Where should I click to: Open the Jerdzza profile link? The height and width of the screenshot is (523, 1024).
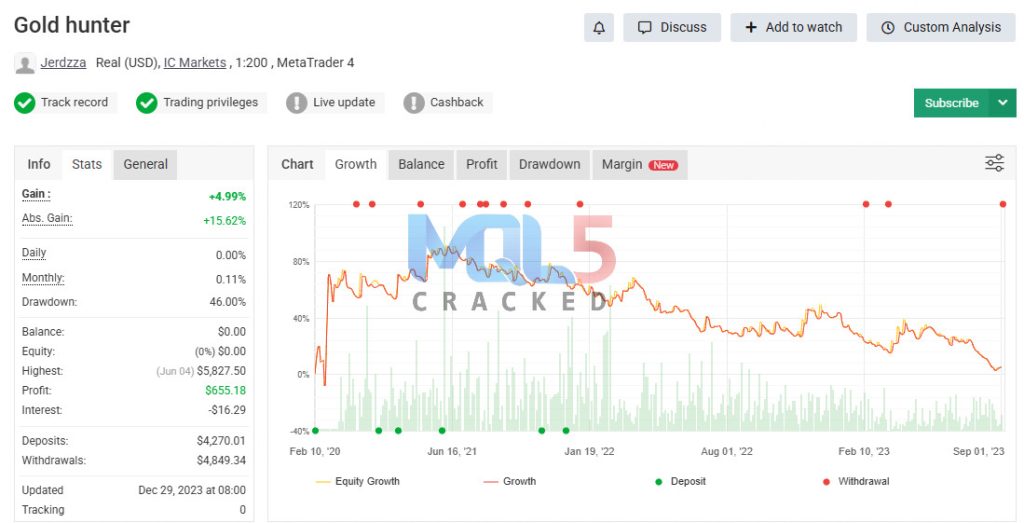[x=63, y=63]
